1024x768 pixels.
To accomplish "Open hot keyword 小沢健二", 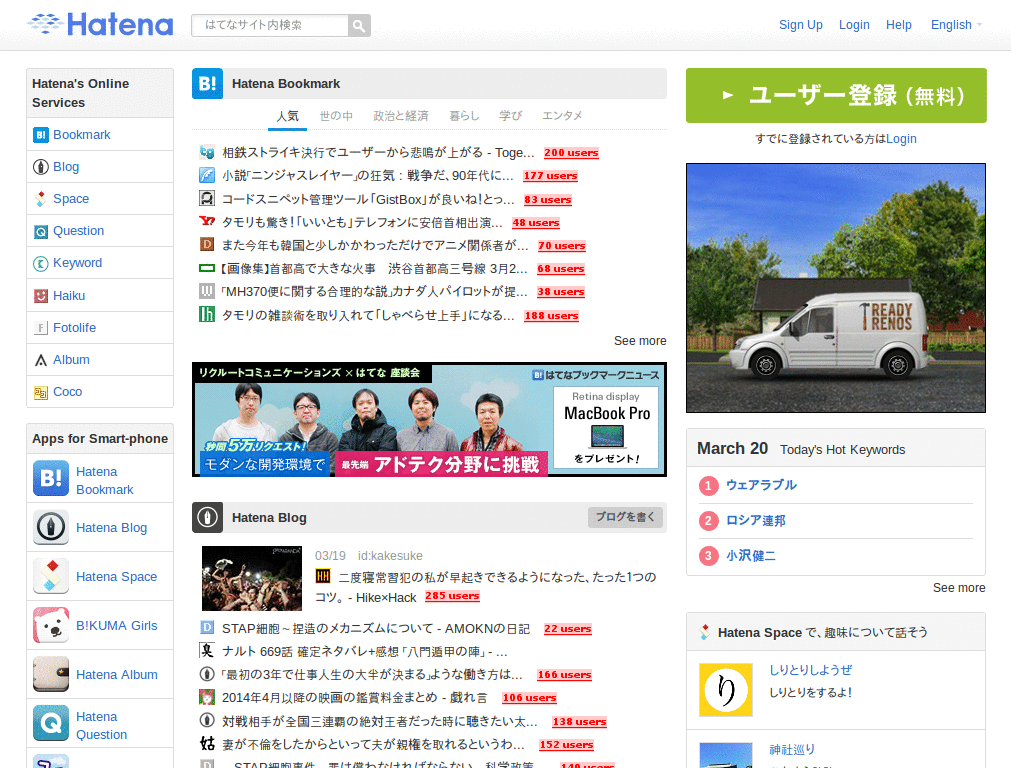I will click(751, 556).
